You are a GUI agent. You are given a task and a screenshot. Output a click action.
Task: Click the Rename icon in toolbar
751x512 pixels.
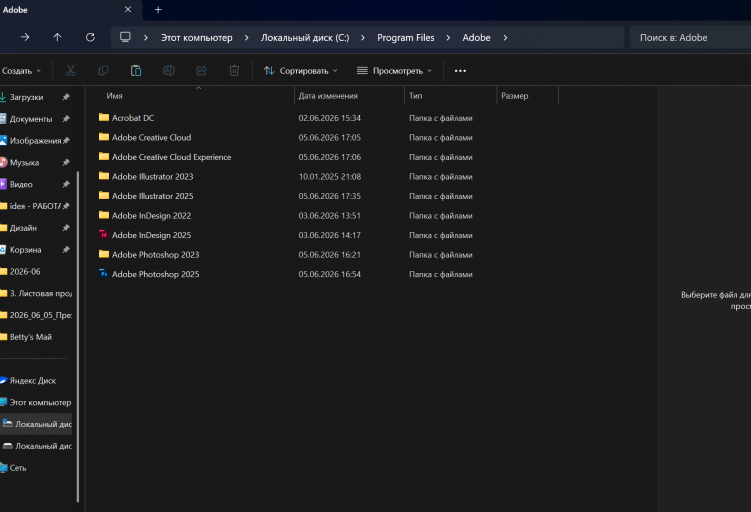click(x=169, y=71)
